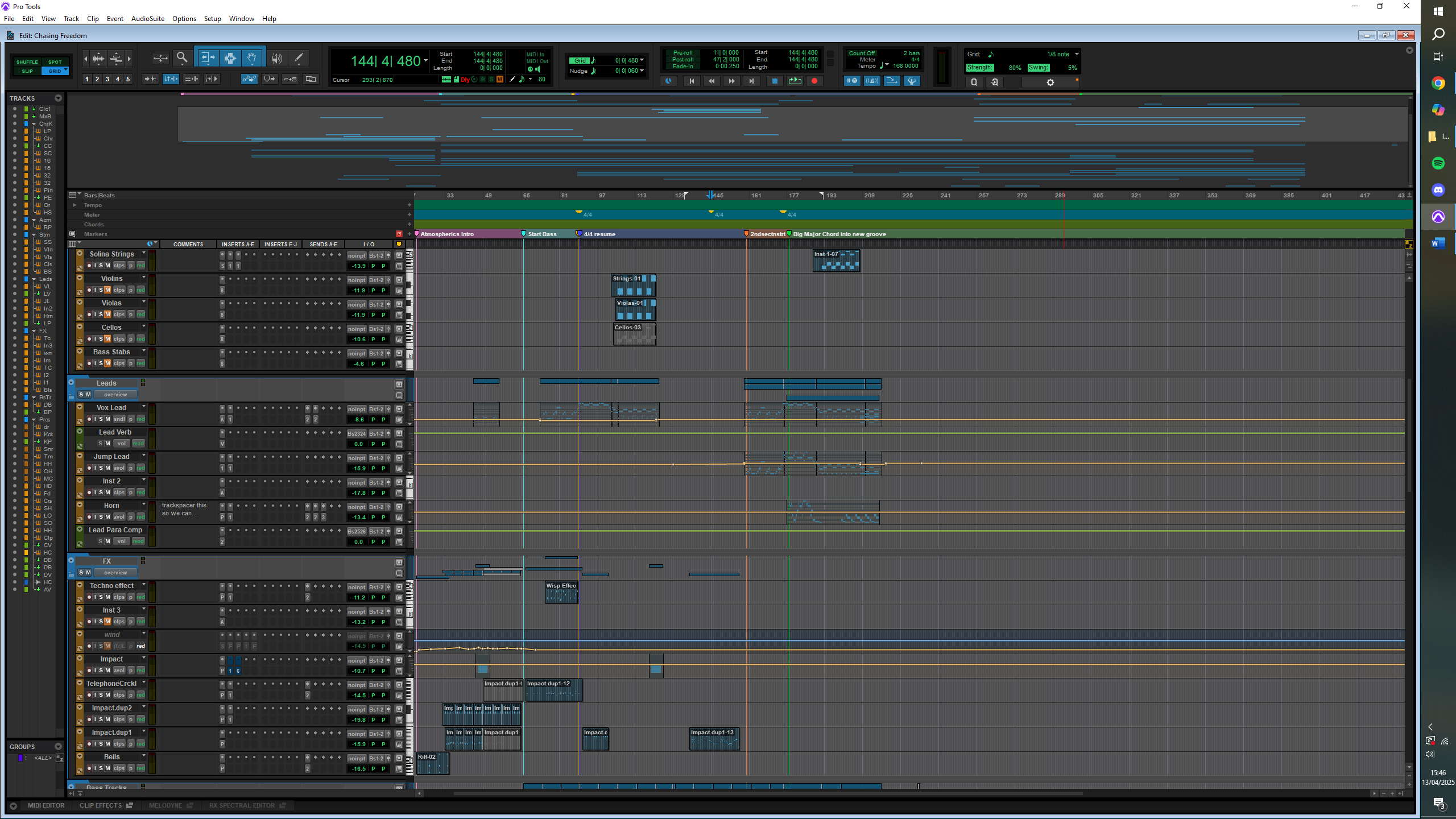Collapse the Leads folder track
The image size is (1456, 819).
coord(71,383)
